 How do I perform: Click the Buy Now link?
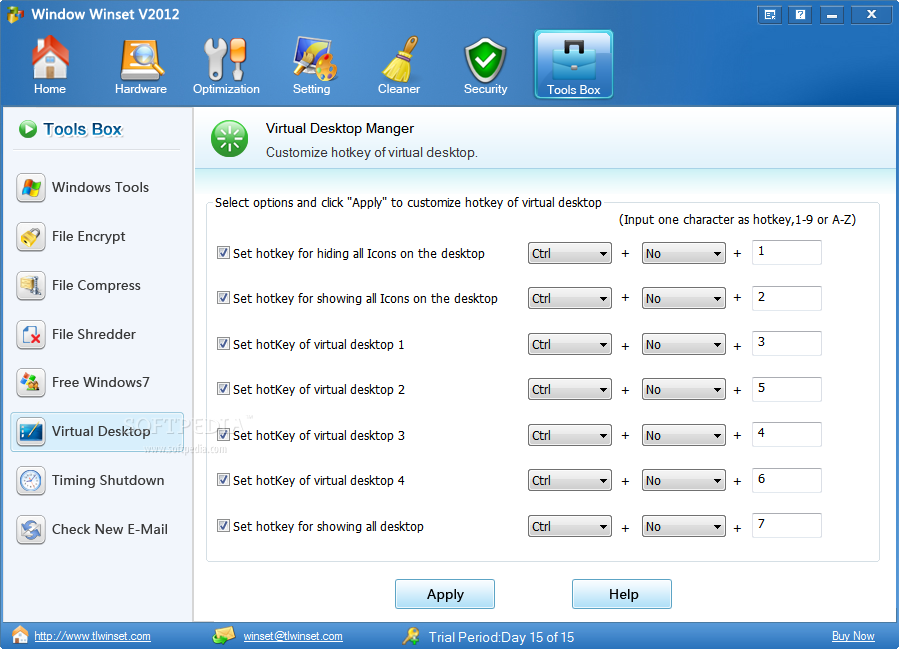(x=853, y=636)
